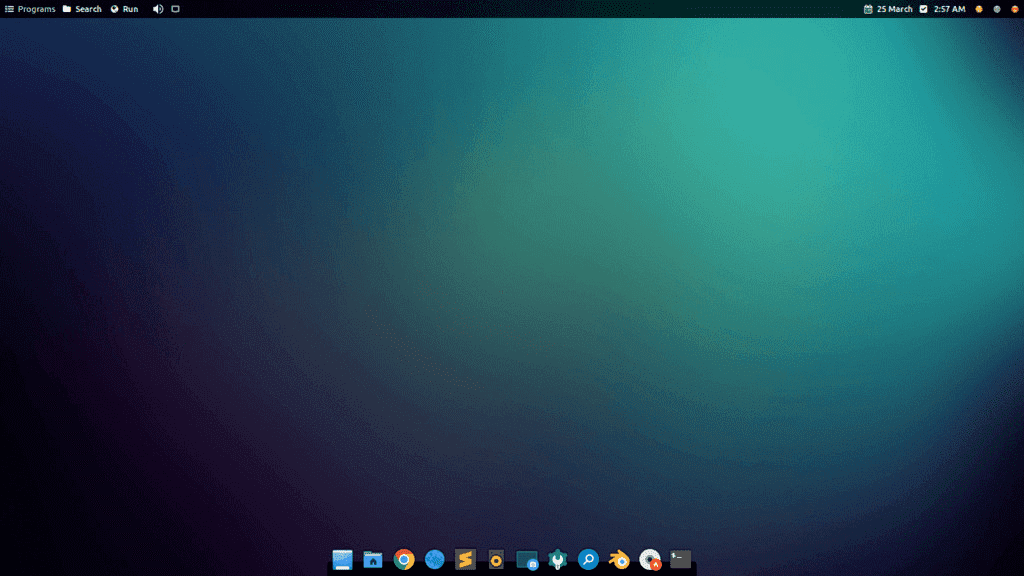
Task: Click the volume speaker icon
Action: (x=158, y=9)
